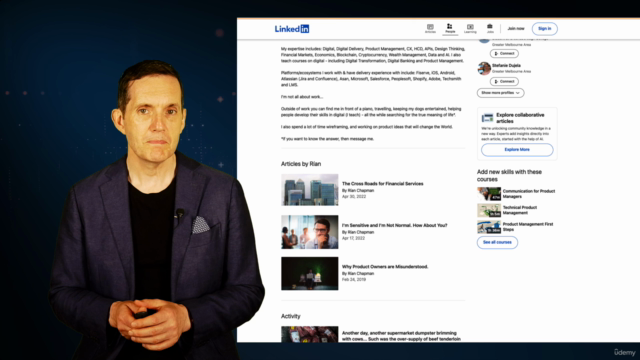This screenshot has width=640, height=360.
Task: Open Why Product Owners are Misunderstood article
Action: click(385, 267)
